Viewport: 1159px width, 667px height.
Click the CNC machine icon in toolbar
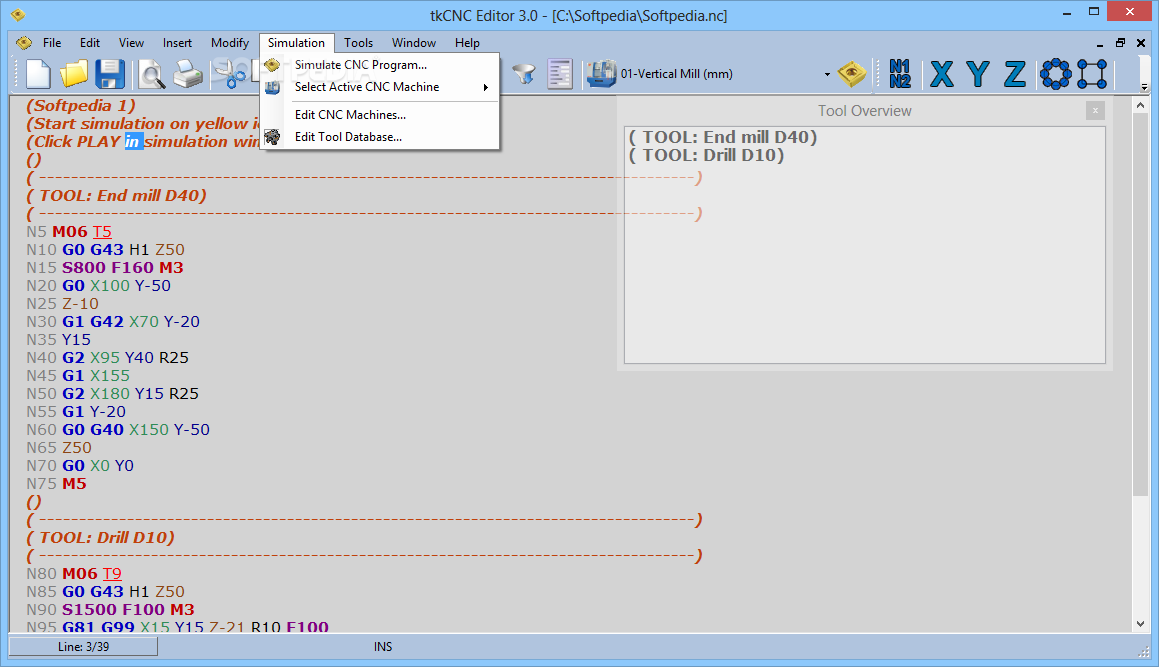[601, 74]
